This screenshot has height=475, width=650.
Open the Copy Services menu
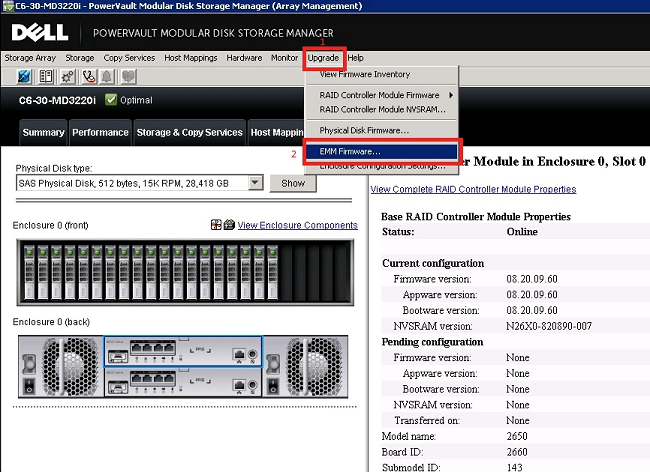[x=129, y=58]
